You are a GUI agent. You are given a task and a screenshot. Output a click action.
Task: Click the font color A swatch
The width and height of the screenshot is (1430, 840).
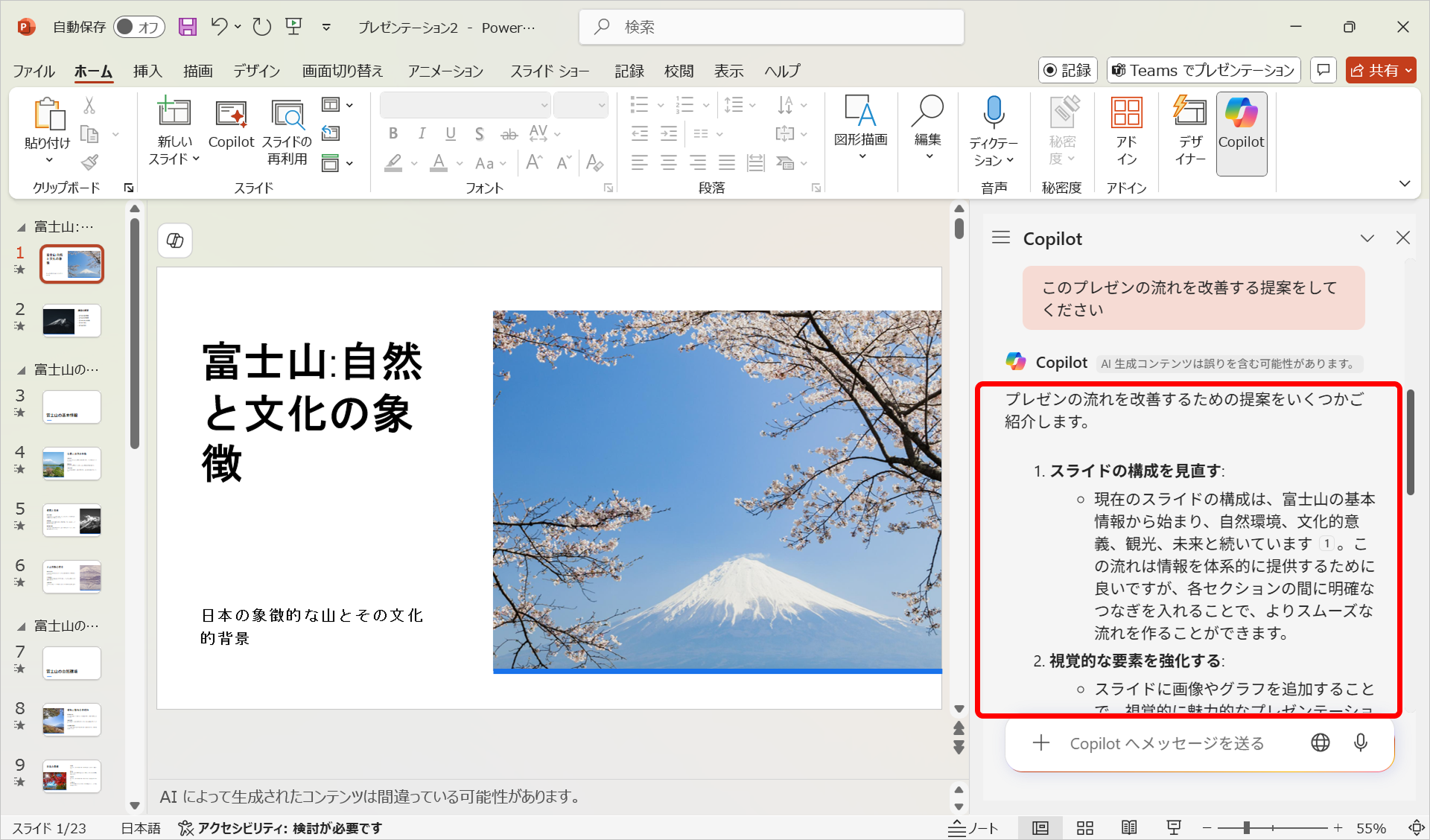point(439,162)
